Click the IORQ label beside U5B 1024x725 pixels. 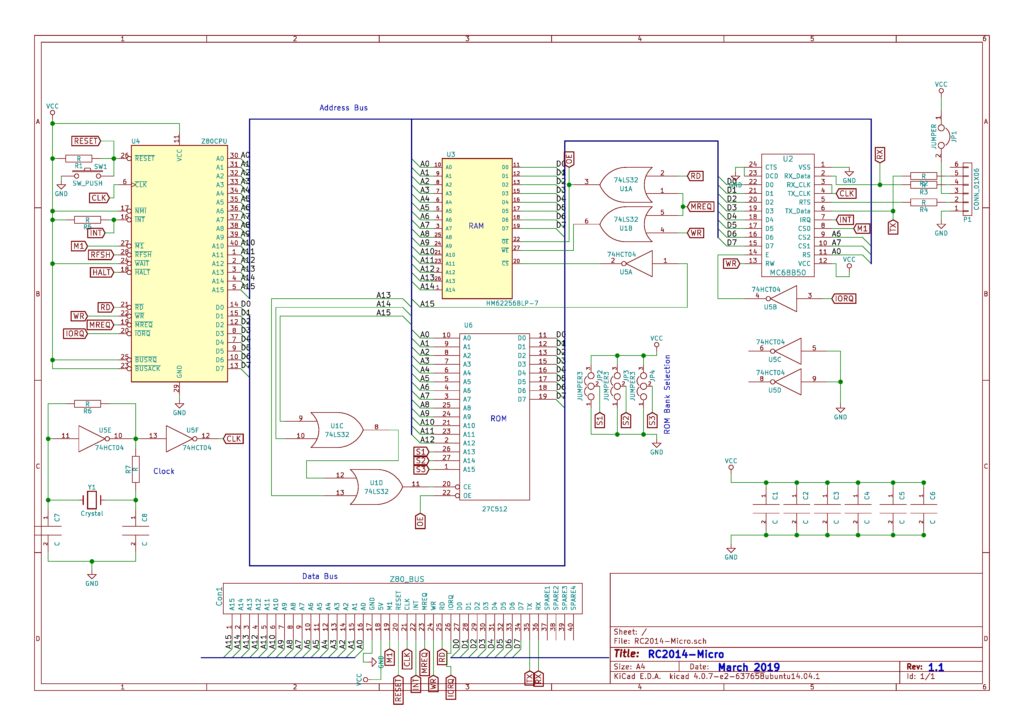(843, 297)
